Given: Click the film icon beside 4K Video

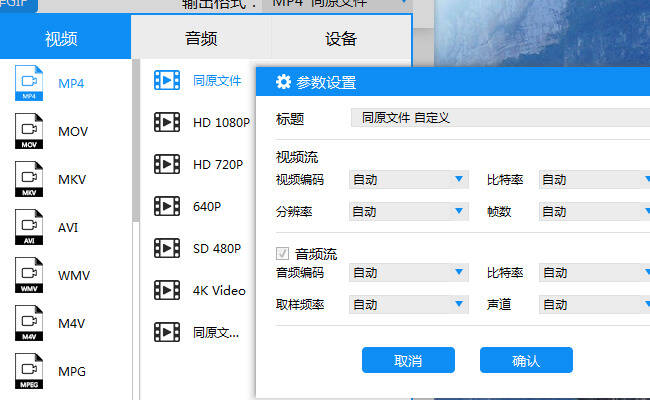Looking at the screenshot, I should pos(167,290).
